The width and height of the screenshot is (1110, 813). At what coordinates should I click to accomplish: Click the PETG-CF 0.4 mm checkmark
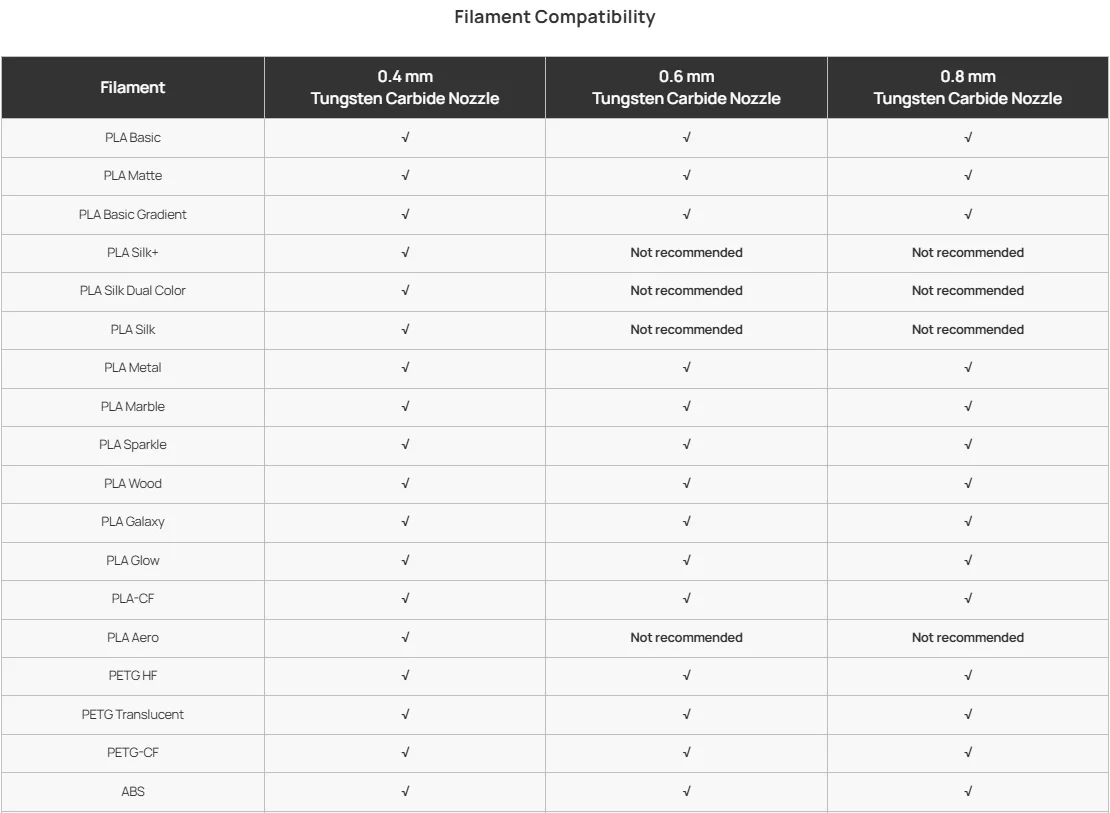(x=405, y=752)
